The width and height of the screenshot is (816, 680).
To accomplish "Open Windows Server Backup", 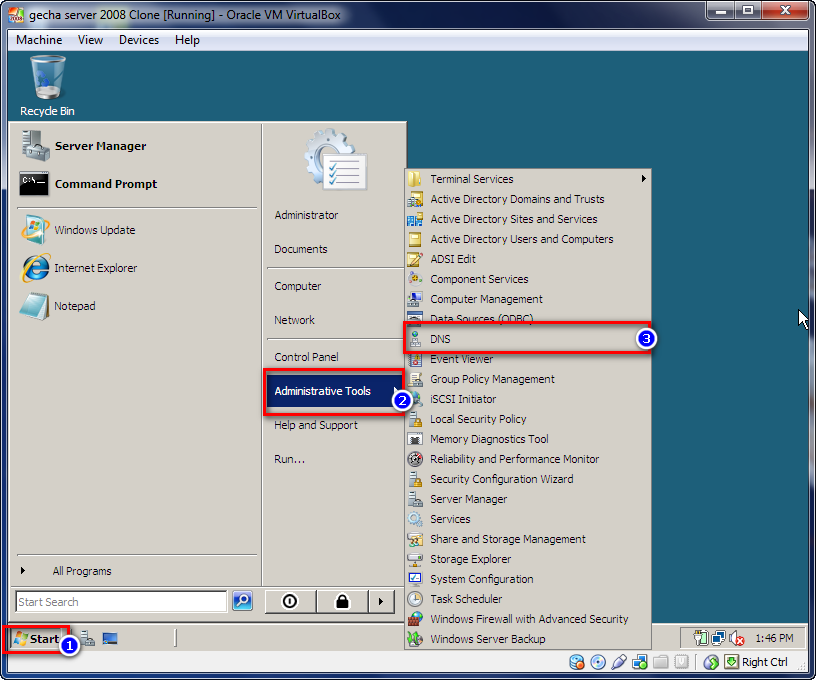I will click(528, 639).
